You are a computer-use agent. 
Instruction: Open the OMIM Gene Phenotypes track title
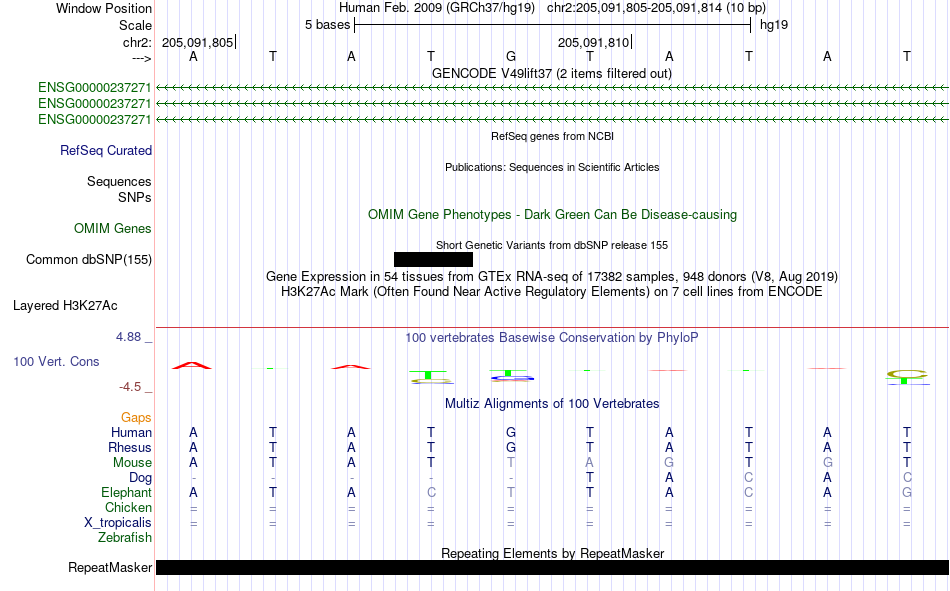coord(553,215)
